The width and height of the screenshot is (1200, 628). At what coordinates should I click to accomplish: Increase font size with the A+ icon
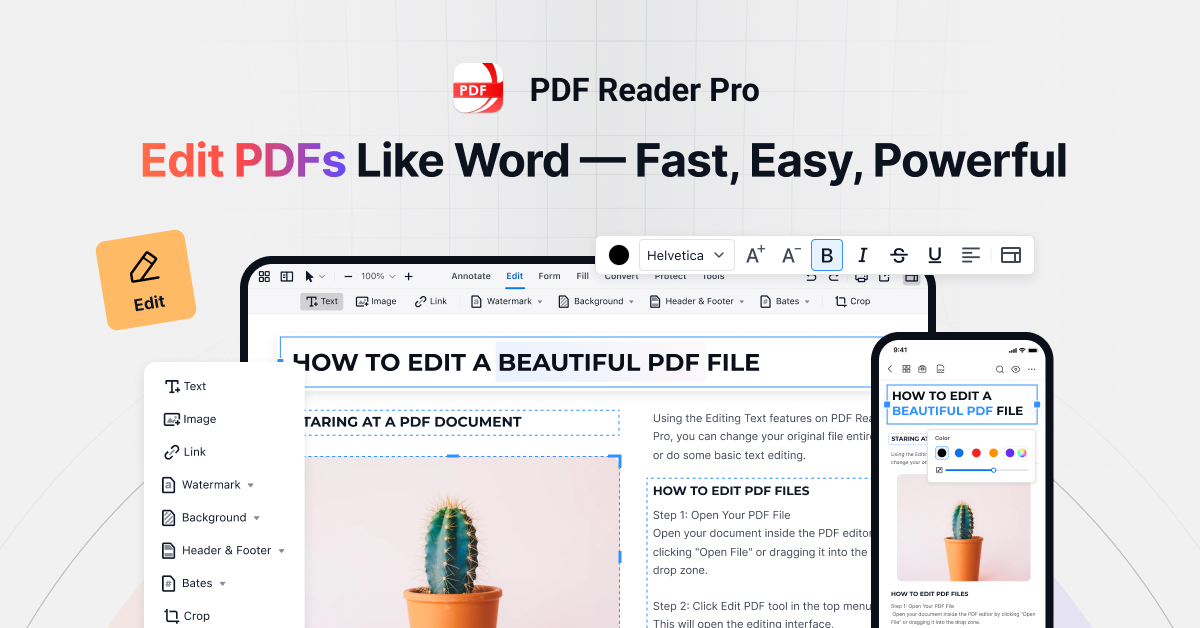(x=755, y=255)
